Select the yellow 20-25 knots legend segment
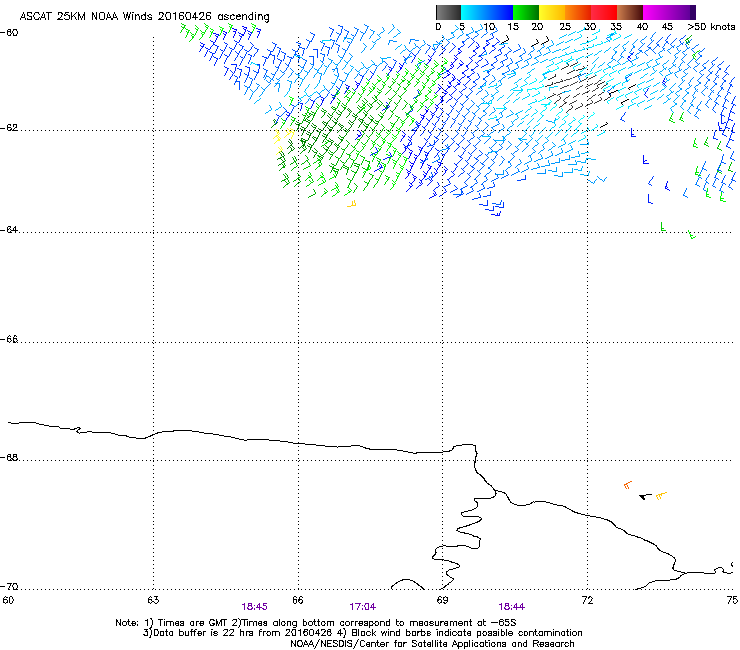740x650 pixels. pyautogui.click(x=552, y=12)
